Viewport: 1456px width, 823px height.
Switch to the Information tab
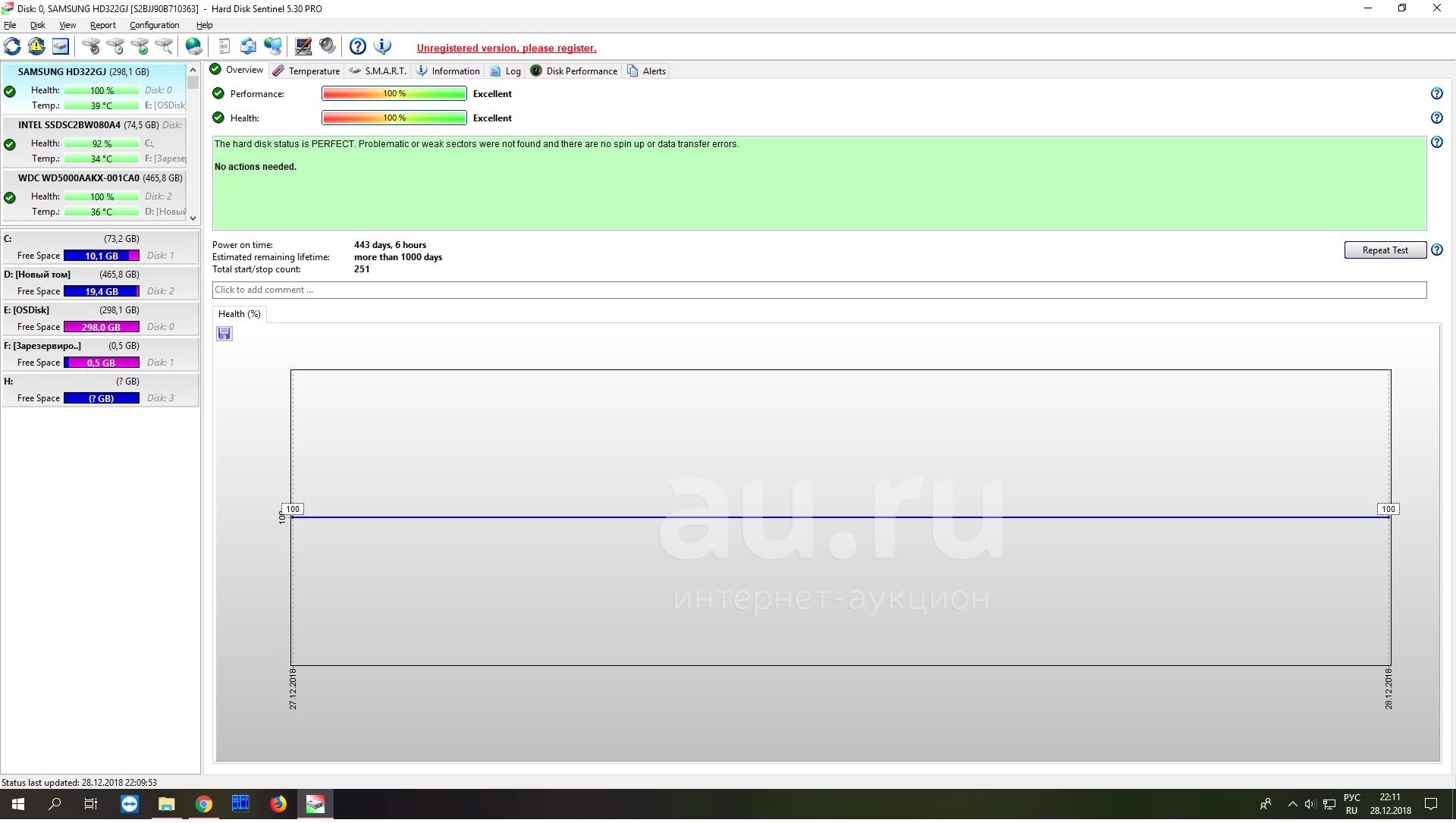[x=448, y=71]
